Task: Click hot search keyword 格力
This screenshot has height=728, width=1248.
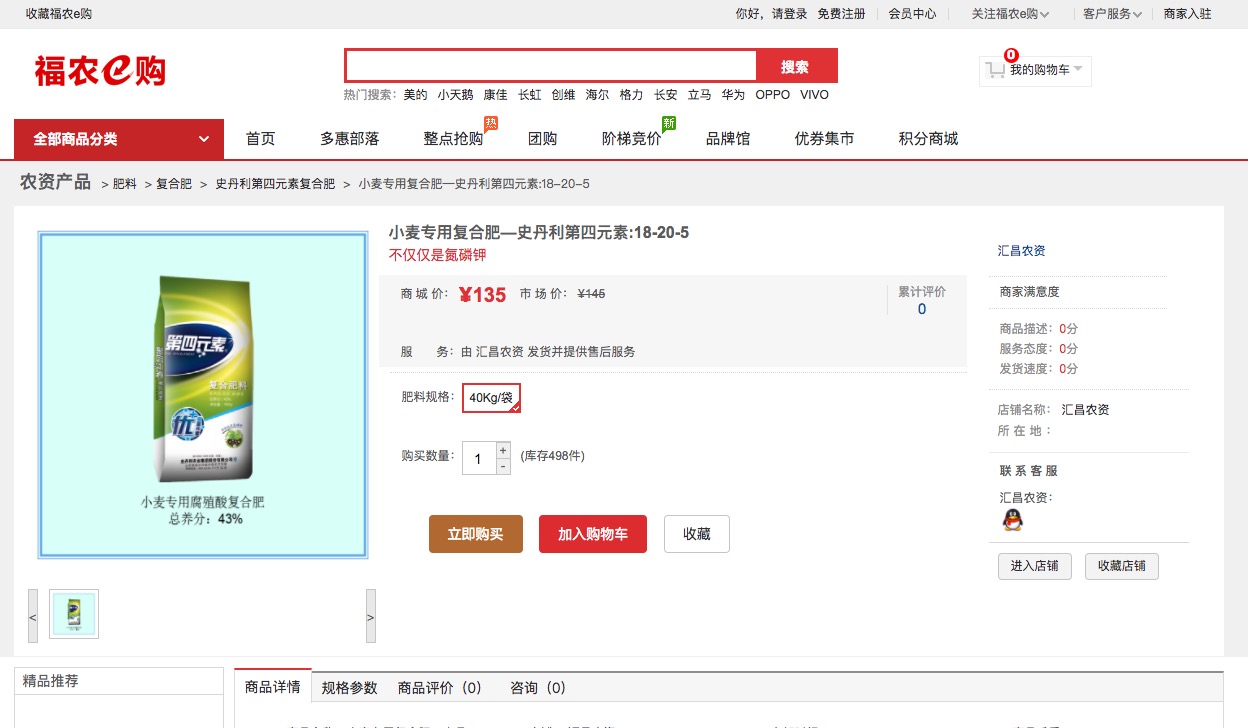Action: coord(632,95)
